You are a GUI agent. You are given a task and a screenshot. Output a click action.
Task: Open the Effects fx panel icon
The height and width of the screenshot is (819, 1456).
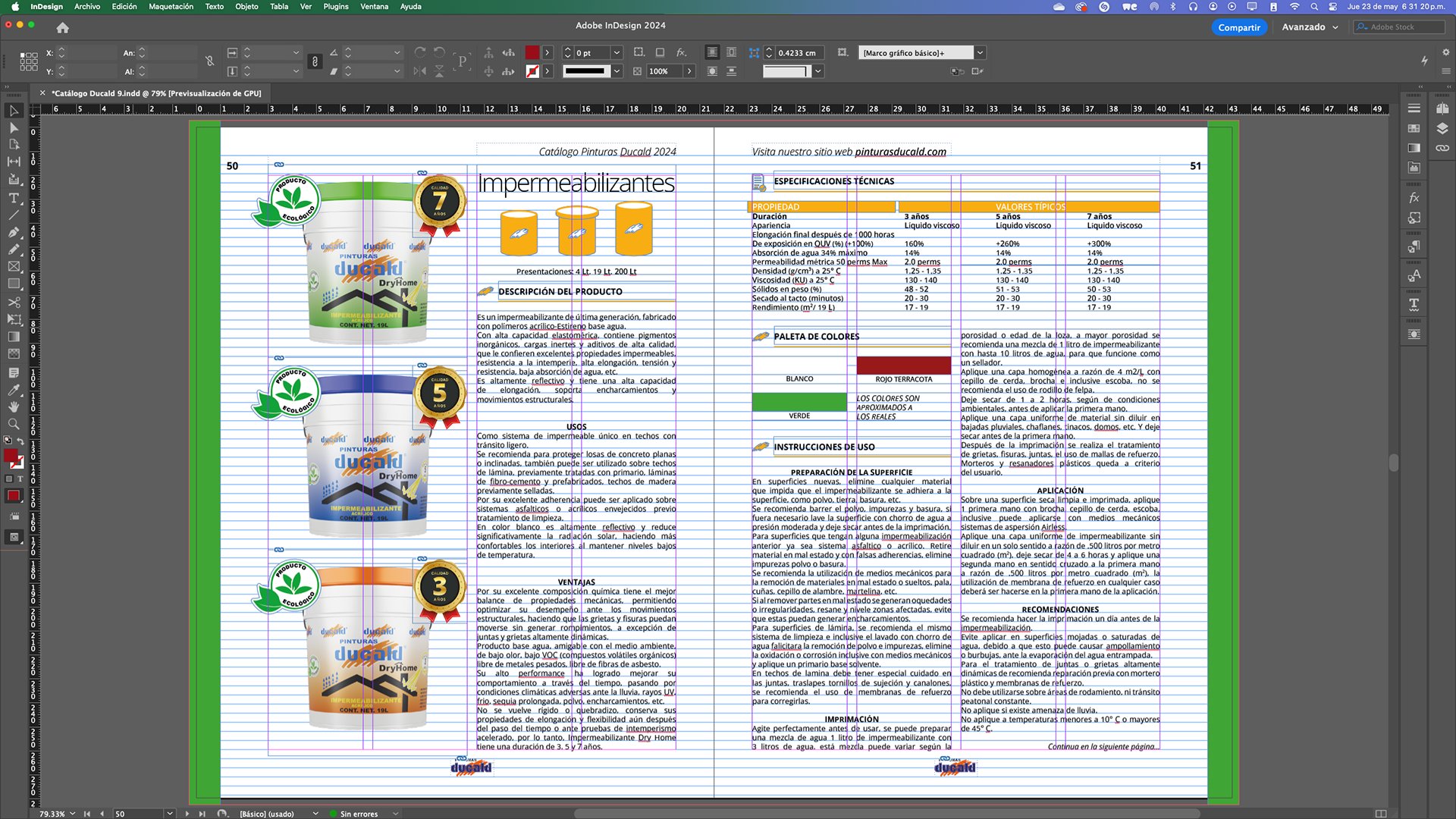pos(1414,198)
